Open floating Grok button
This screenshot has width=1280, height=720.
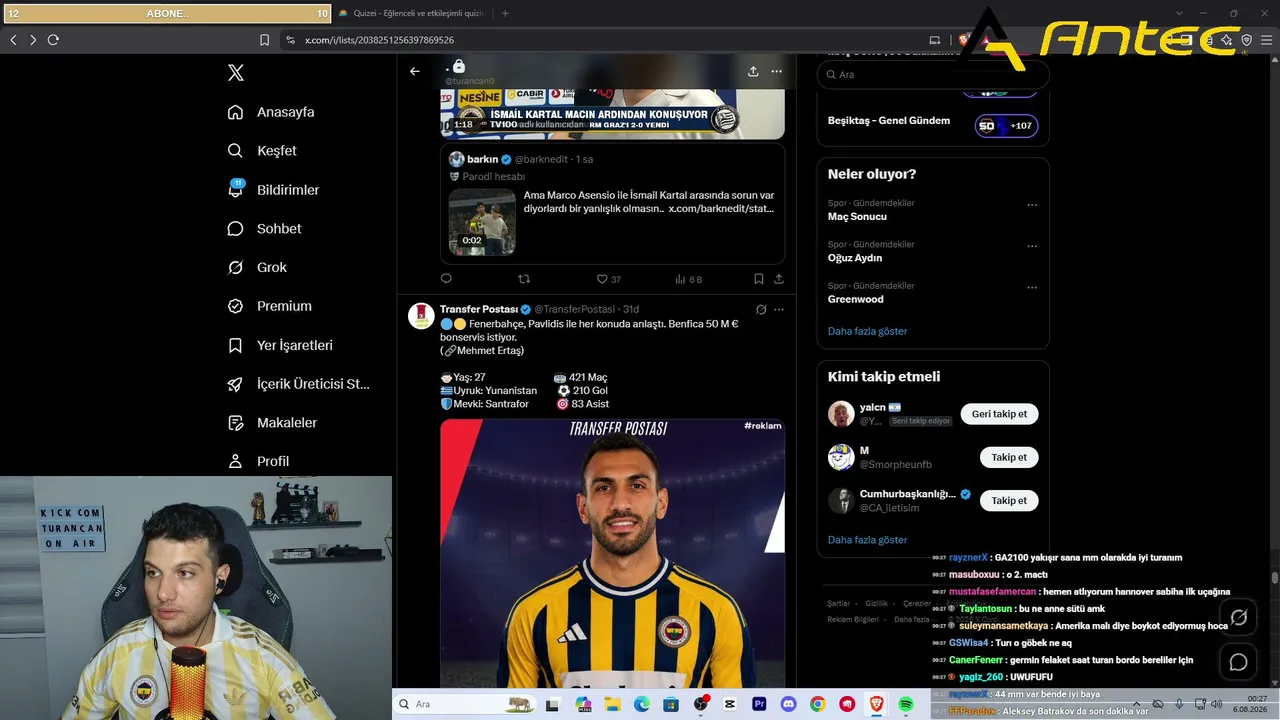coord(1238,618)
